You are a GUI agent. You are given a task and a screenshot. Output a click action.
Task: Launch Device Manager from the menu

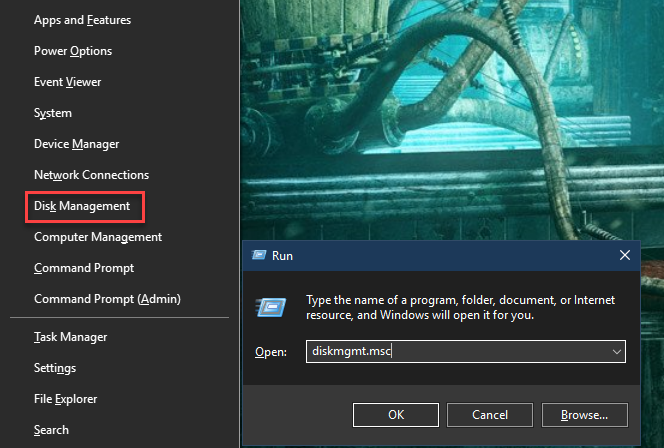76,144
